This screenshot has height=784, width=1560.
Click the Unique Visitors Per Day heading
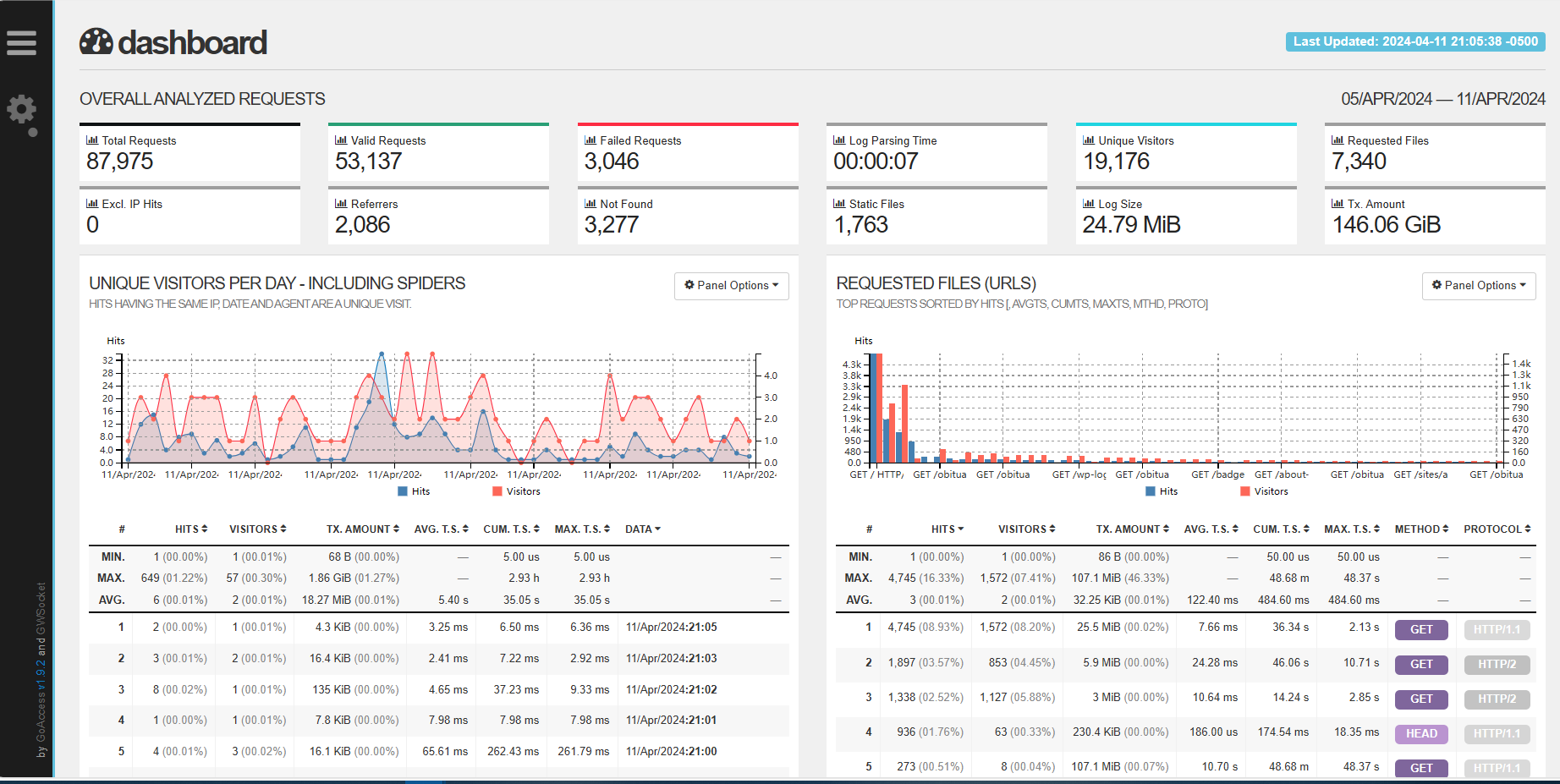(277, 283)
